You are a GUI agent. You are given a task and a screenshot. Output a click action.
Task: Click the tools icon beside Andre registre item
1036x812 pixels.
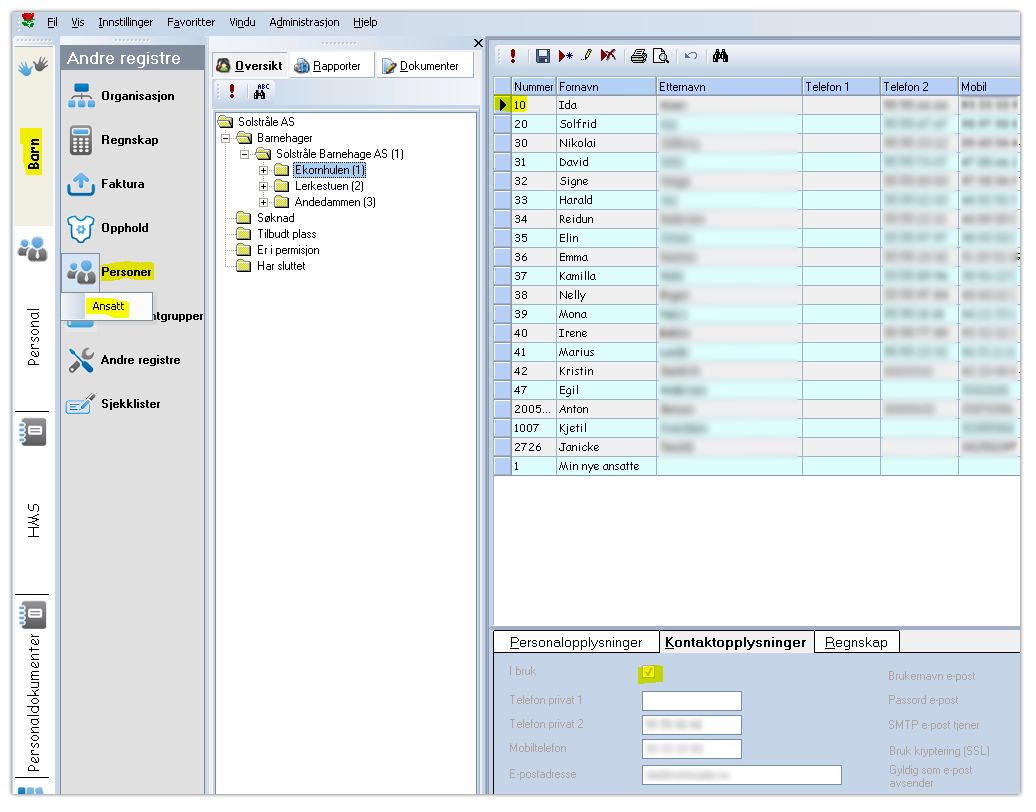pyautogui.click(x=81, y=360)
